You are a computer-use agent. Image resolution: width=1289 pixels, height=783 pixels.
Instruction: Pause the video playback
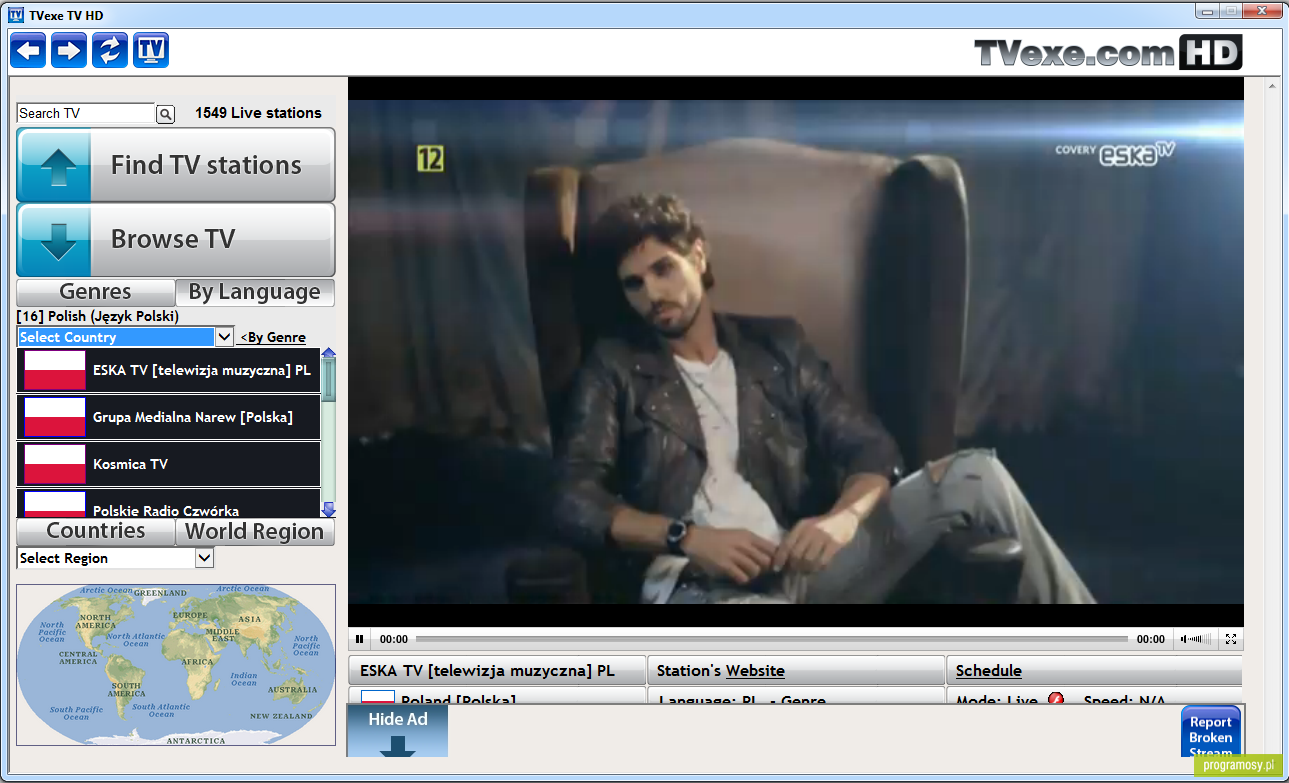tap(359, 639)
